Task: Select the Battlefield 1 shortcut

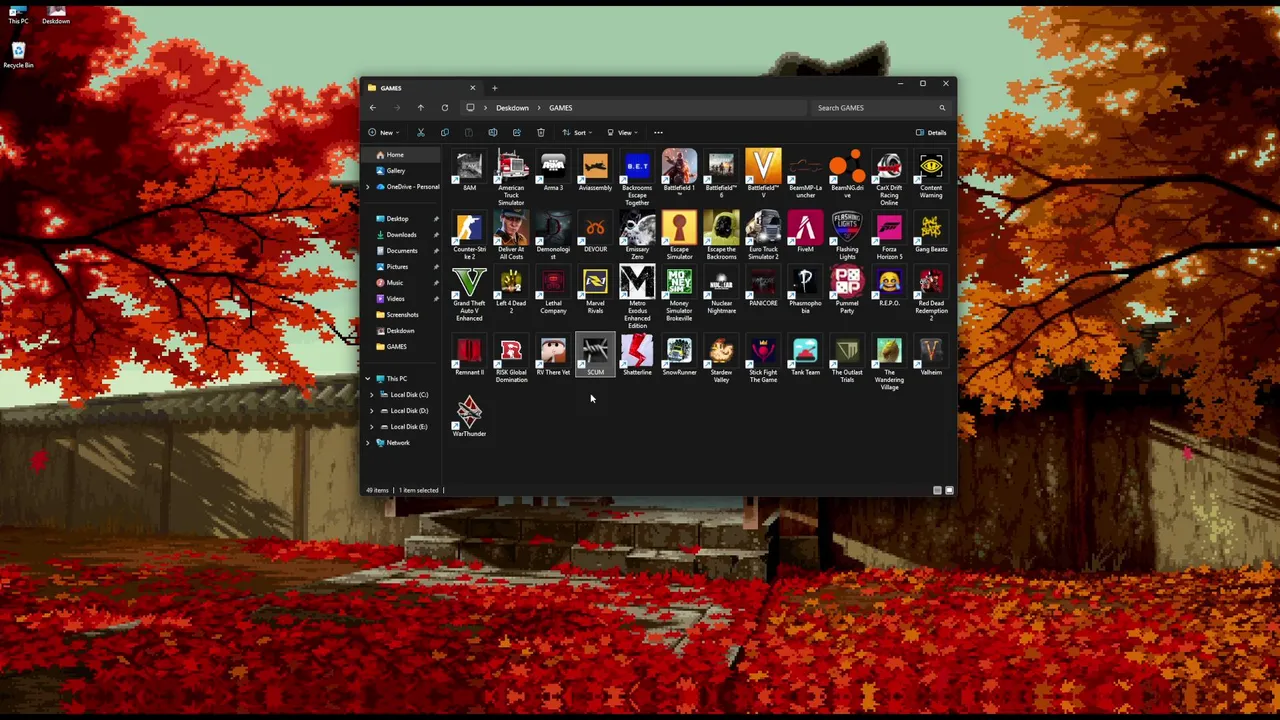Action: point(679,174)
